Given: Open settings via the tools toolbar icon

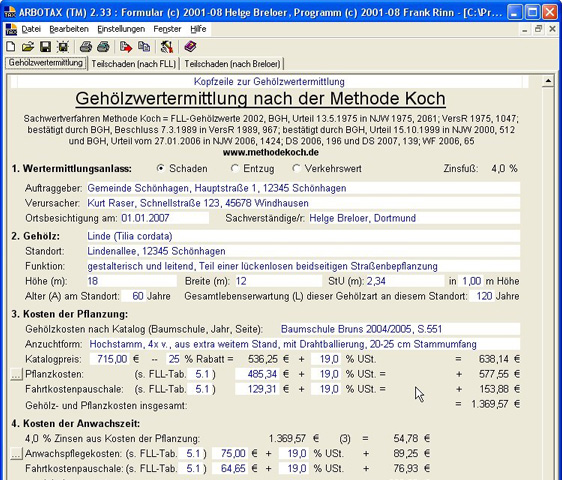Looking at the screenshot, I should (167, 47).
